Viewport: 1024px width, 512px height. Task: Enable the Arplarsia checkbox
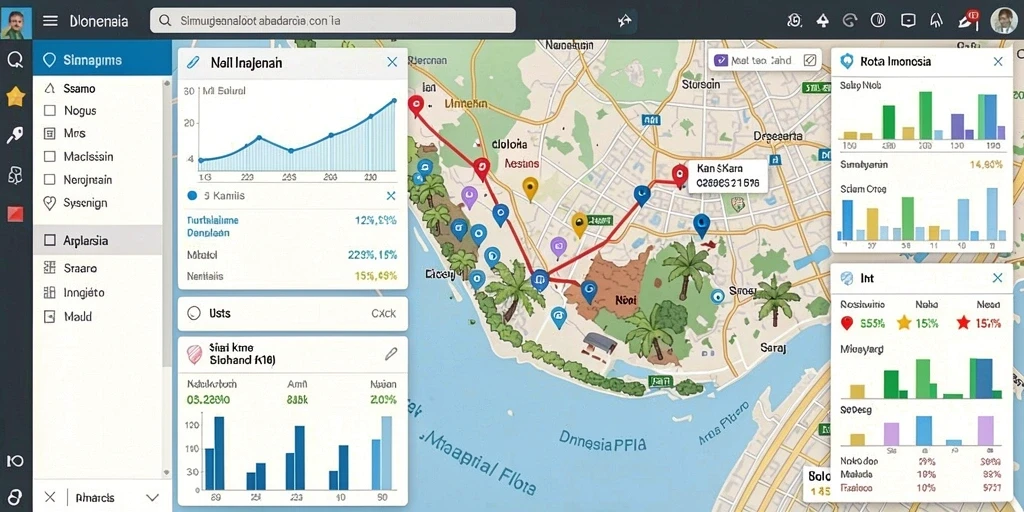point(50,240)
